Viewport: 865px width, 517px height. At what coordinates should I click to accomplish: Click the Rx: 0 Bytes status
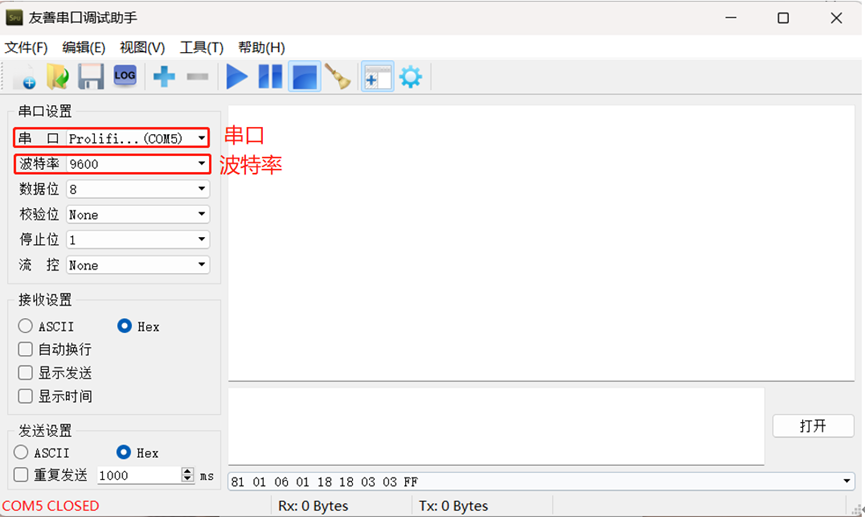tap(313, 505)
